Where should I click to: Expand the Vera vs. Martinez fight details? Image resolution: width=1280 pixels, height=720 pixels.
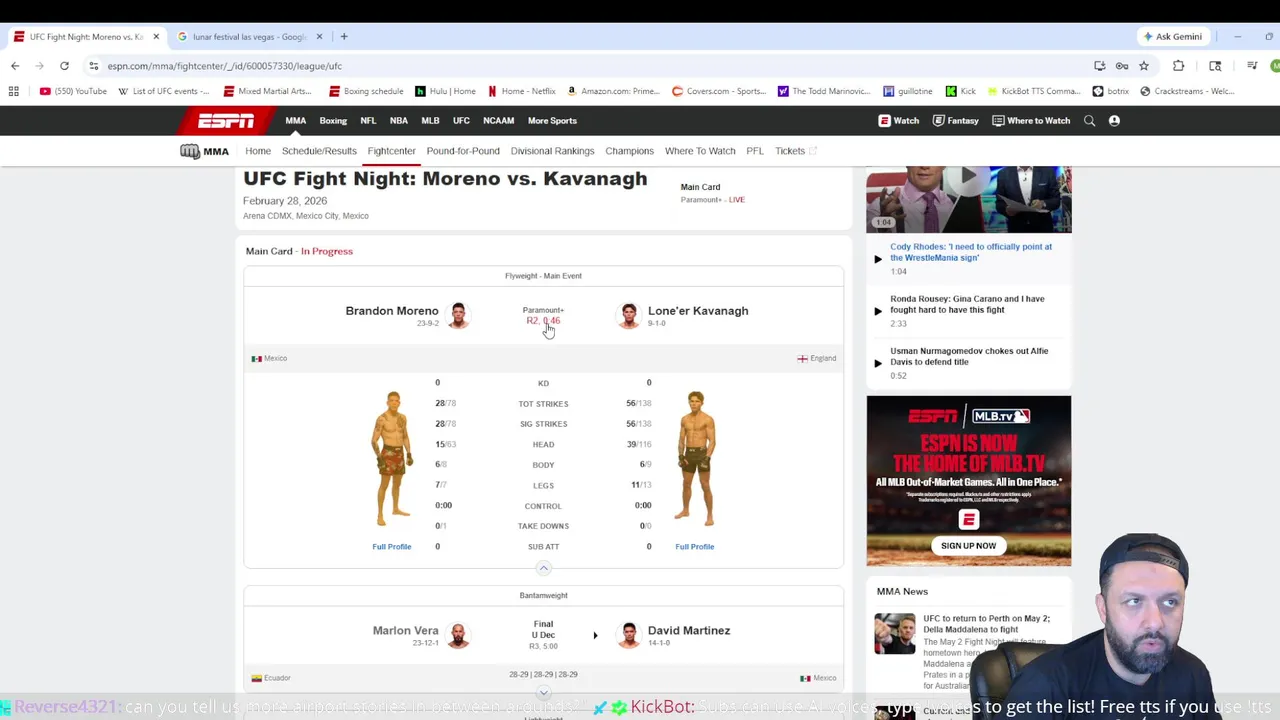(x=543, y=692)
